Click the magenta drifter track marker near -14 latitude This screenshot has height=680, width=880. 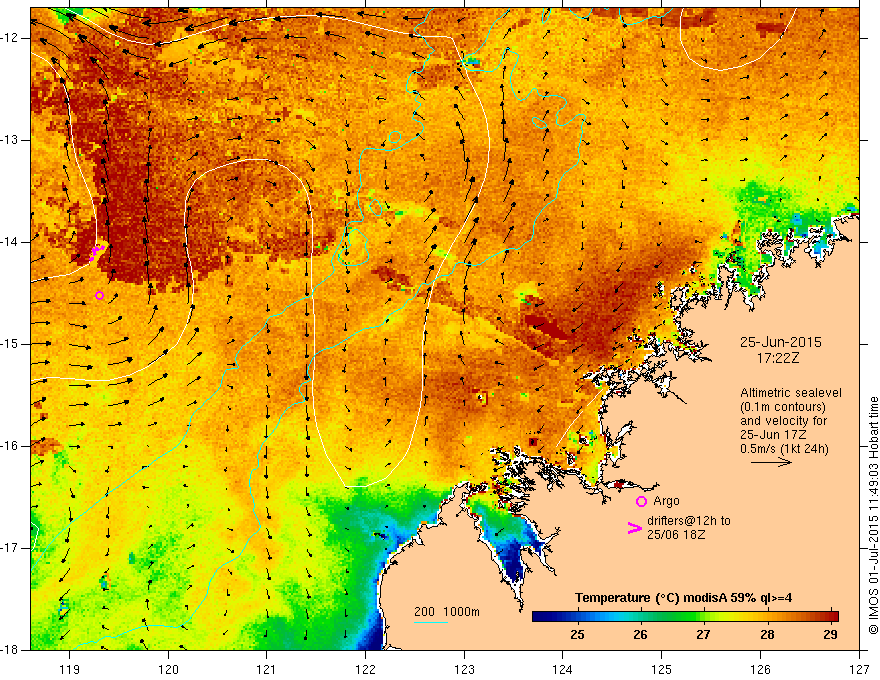pyautogui.click(x=97, y=252)
